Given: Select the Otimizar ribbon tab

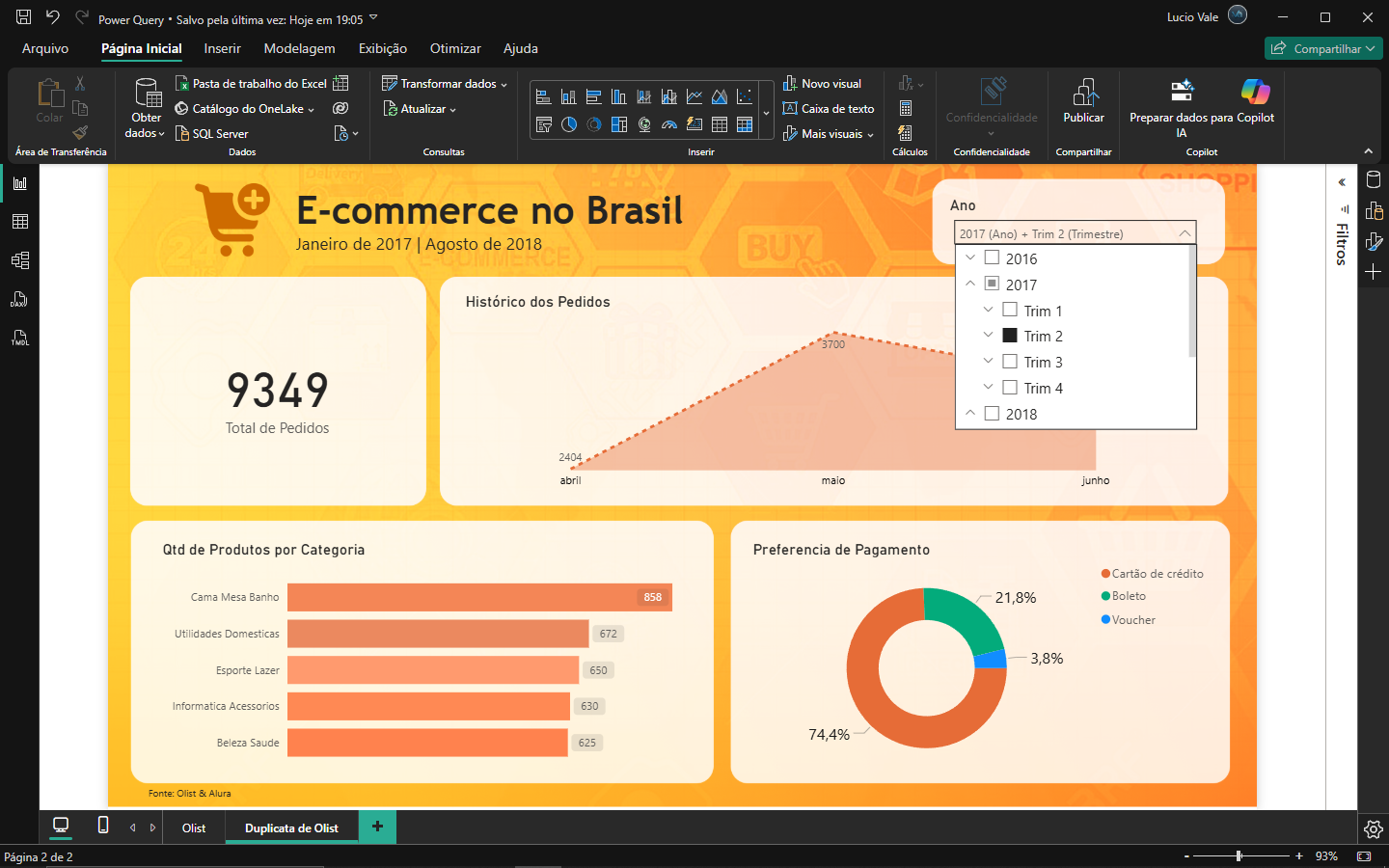Looking at the screenshot, I should (x=455, y=48).
